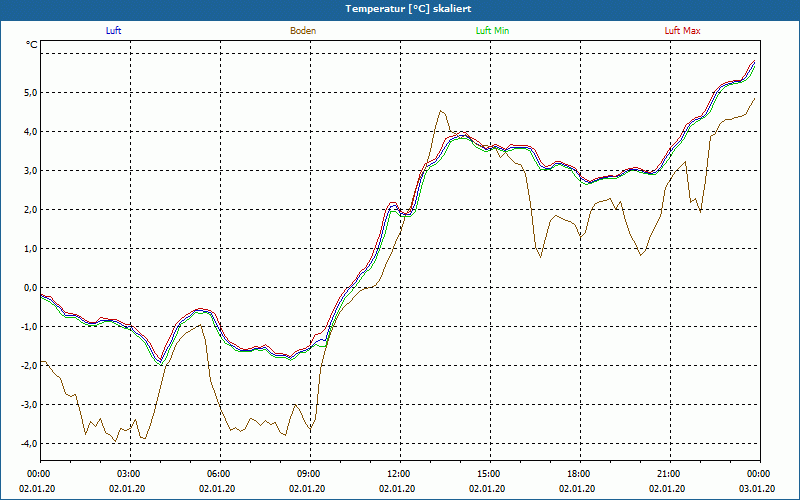Click the 5,0 value on y-axis
The image size is (800, 500).
30,93
